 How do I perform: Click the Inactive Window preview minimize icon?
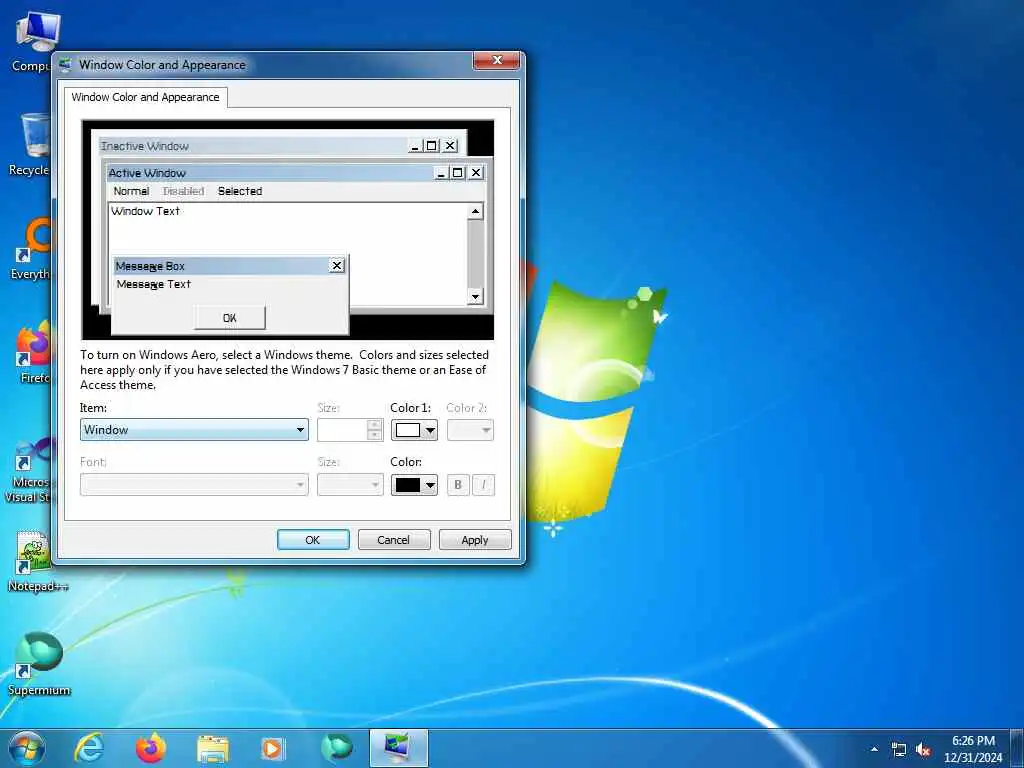[415, 146]
